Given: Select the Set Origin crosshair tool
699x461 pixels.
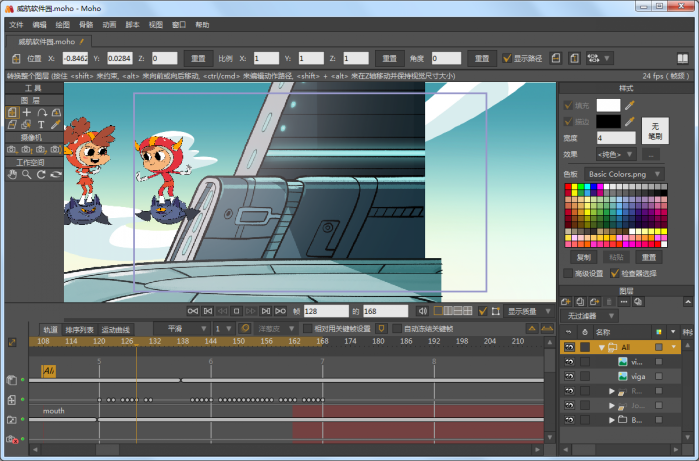Looking at the screenshot, I should click(27, 112).
